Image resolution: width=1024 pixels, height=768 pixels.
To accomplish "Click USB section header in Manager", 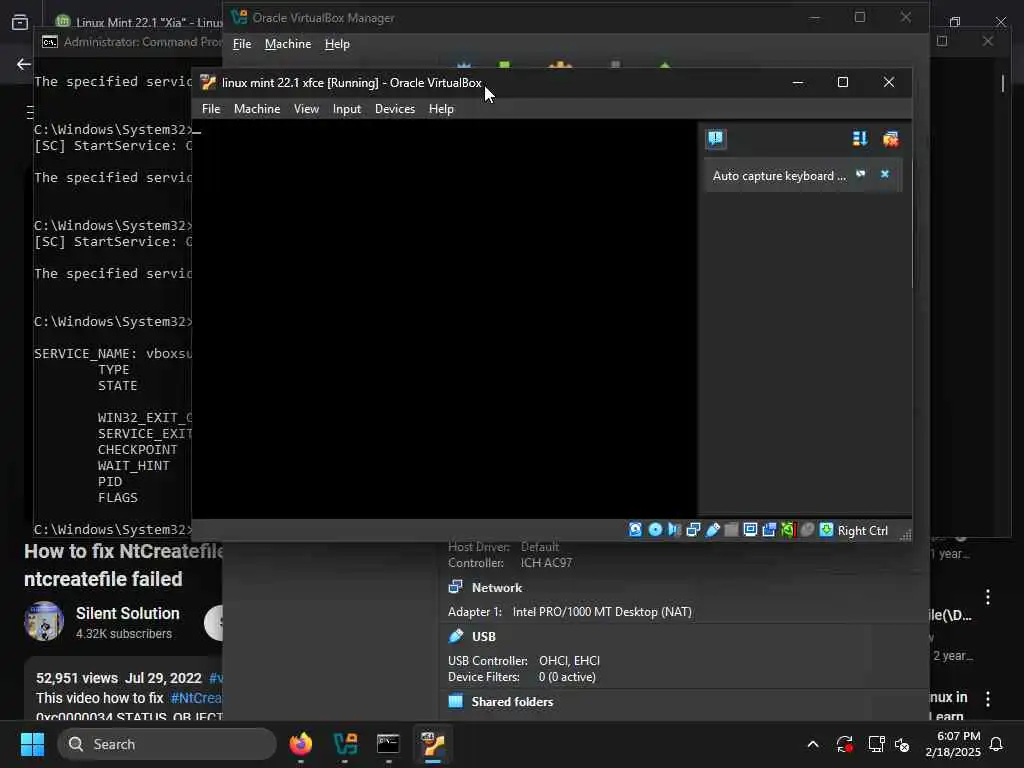I will click(483, 637).
